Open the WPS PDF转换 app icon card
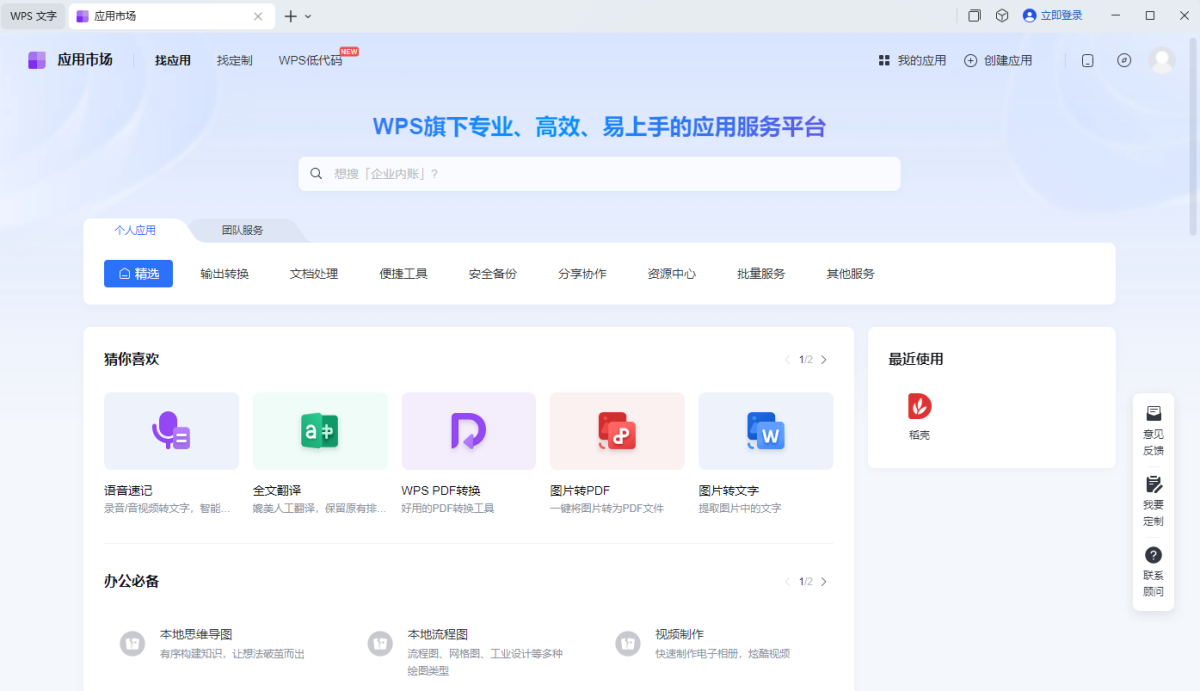Image resolution: width=1200 pixels, height=691 pixels. click(x=468, y=431)
